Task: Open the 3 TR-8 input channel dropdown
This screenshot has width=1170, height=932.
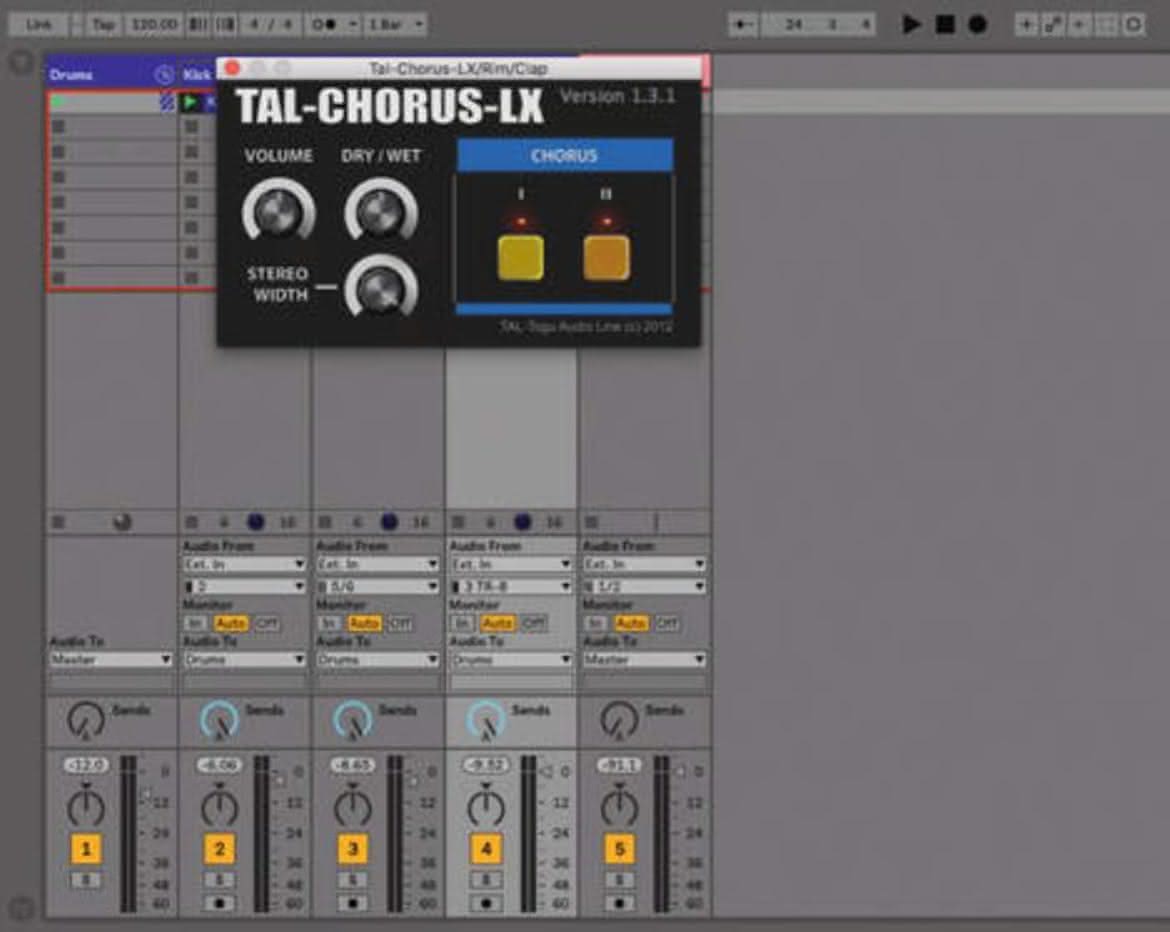Action: [x=512, y=587]
